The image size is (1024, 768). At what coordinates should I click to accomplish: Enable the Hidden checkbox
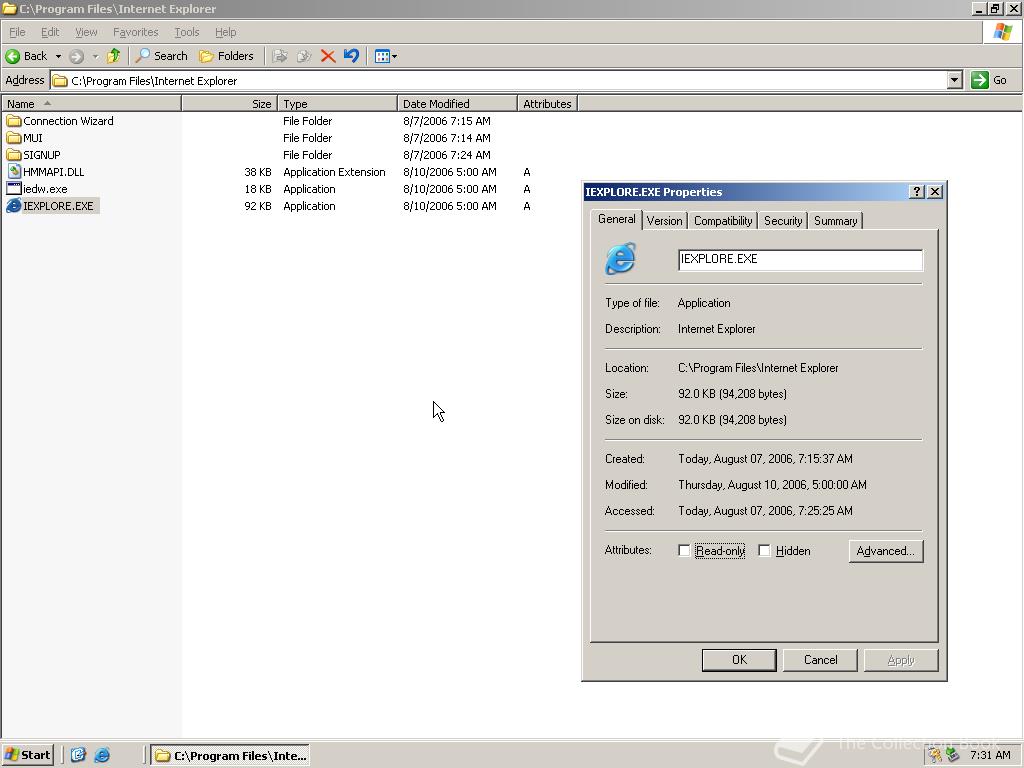click(764, 551)
